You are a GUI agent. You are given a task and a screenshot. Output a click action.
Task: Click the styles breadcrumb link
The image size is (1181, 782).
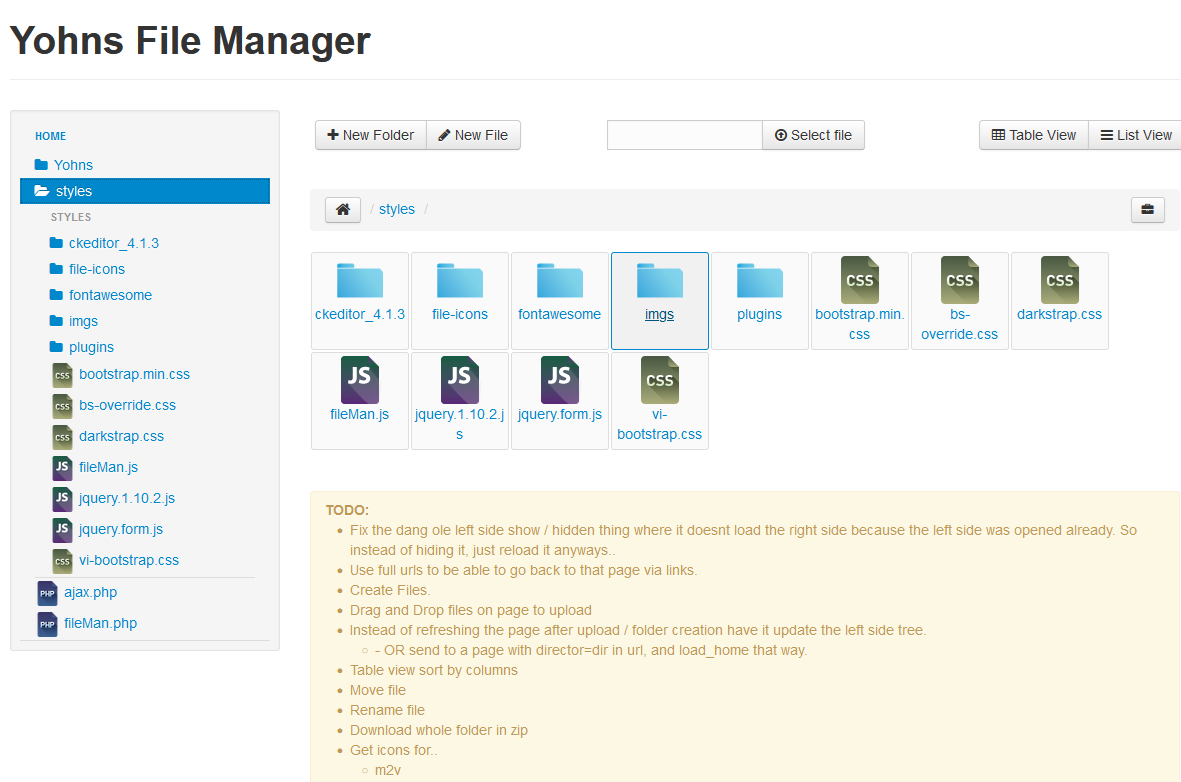(396, 210)
